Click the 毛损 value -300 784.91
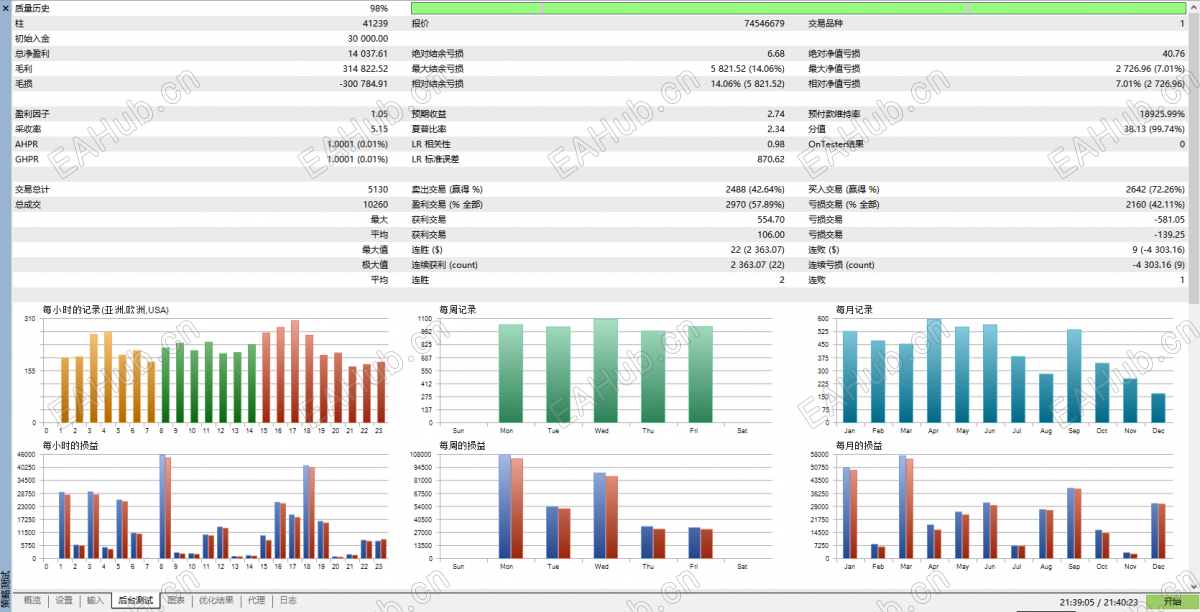Image resolution: width=1200 pixels, height=612 pixels. (x=364, y=83)
